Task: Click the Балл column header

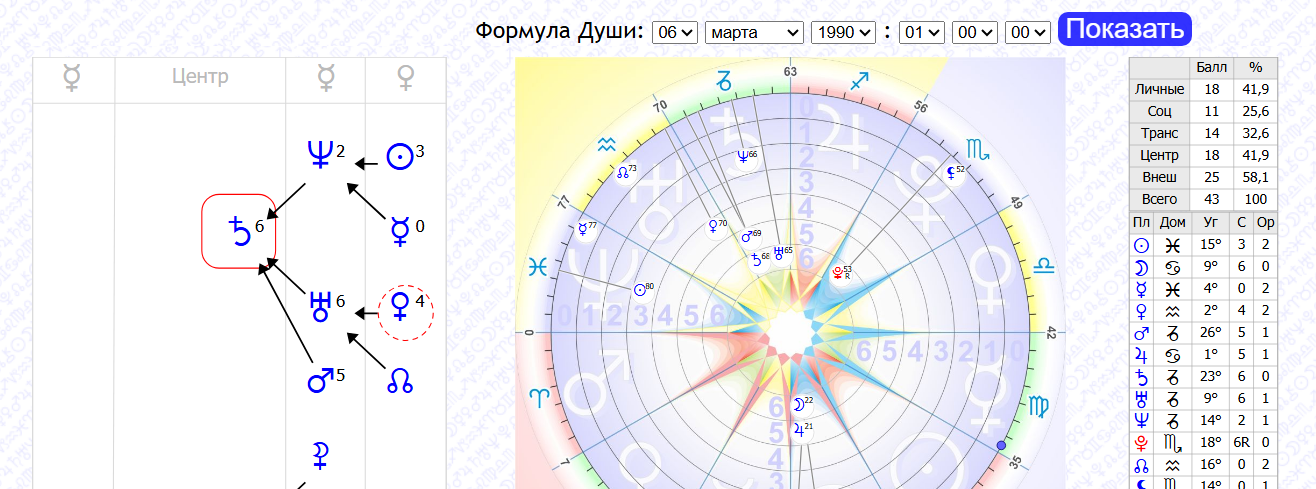Action: [1211, 67]
